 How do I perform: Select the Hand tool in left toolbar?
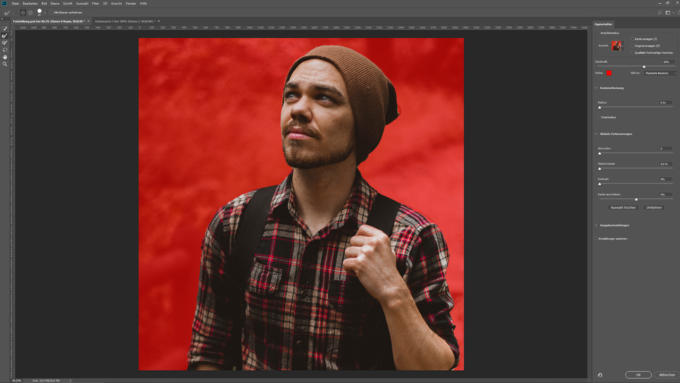(x=5, y=57)
